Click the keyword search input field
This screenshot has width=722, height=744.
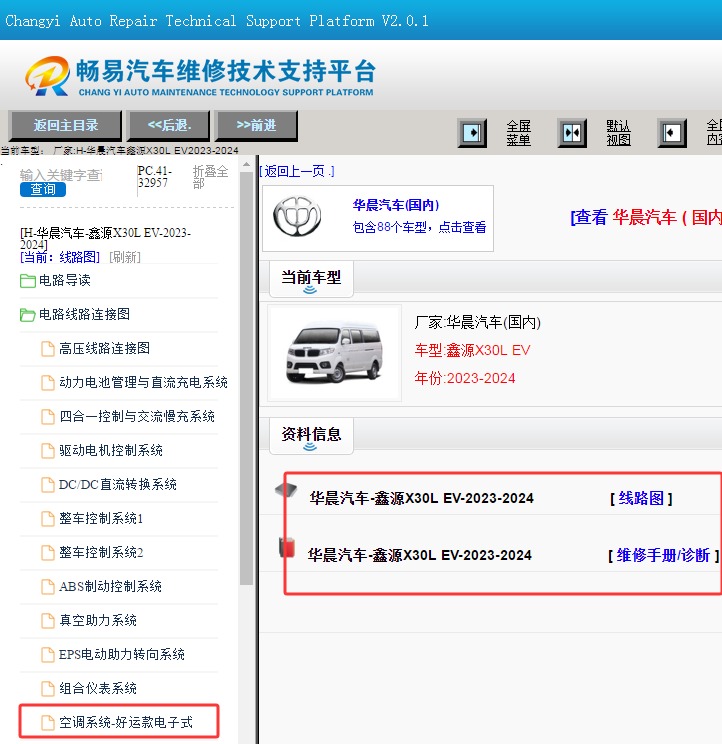(x=61, y=175)
